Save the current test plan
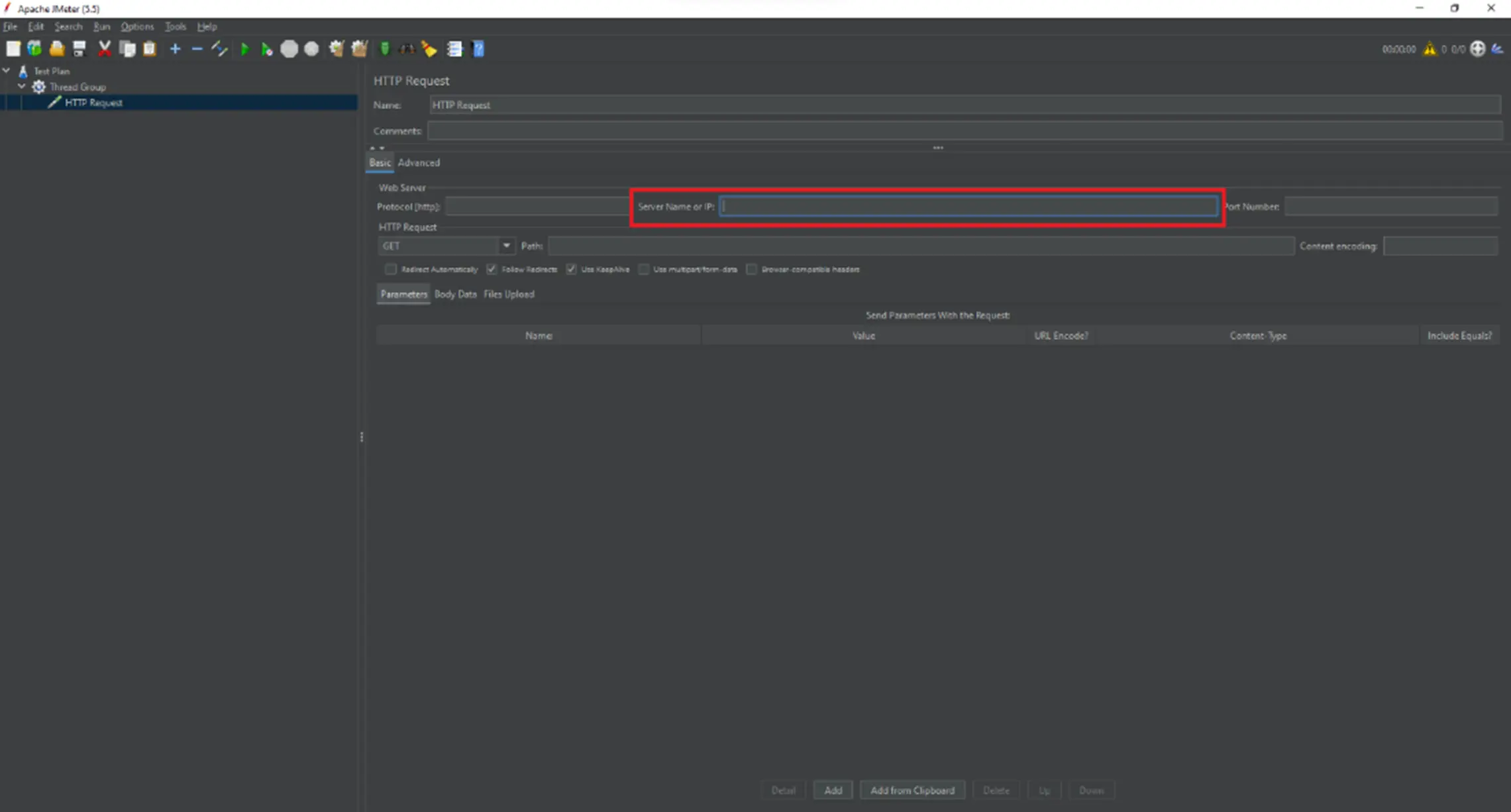Viewport: 1511px width, 812px height. pyautogui.click(x=79, y=48)
